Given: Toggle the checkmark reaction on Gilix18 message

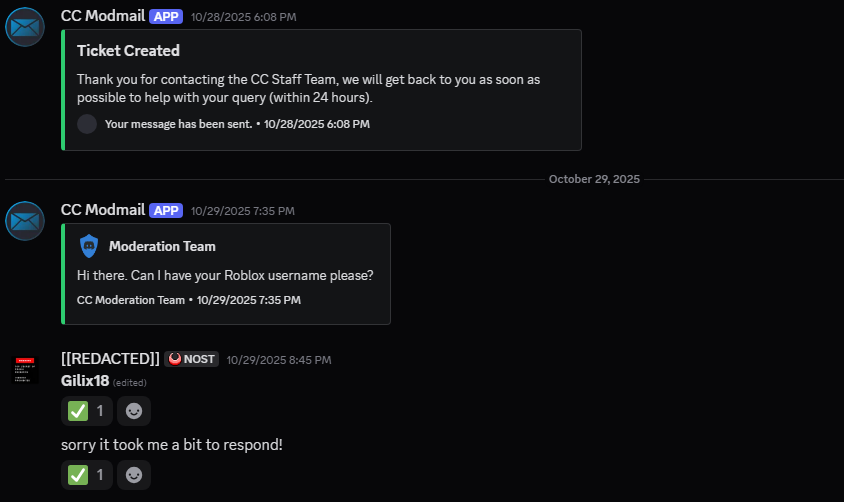Looking at the screenshot, I should (x=86, y=410).
